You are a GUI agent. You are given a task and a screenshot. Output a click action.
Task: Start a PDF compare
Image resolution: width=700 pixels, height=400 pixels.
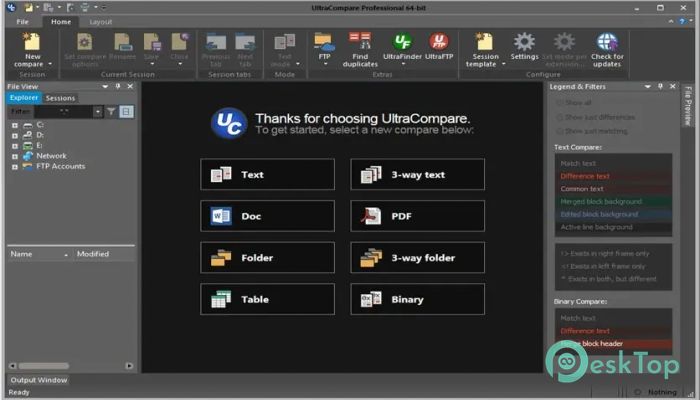tap(417, 216)
